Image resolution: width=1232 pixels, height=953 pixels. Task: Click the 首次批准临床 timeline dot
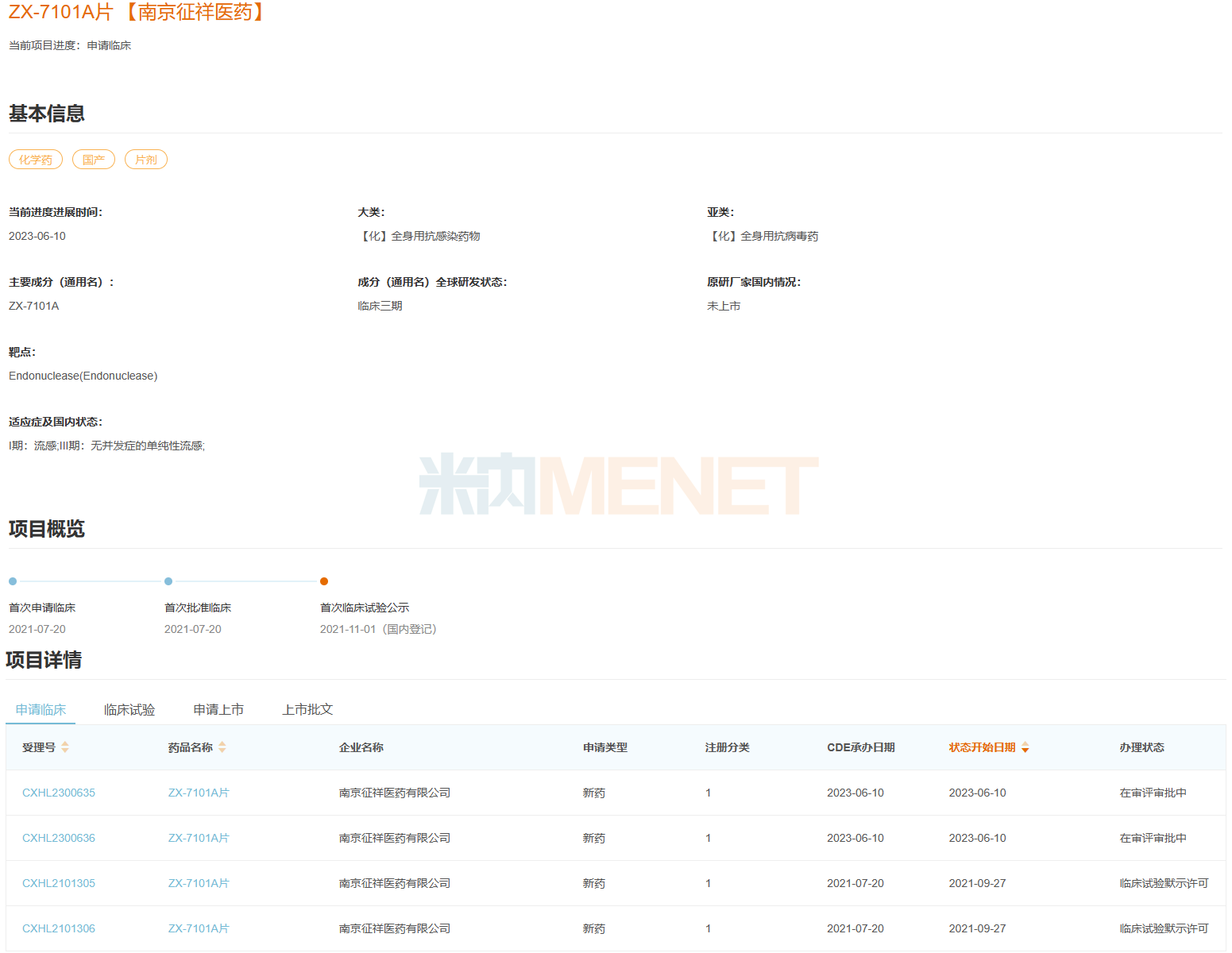click(x=168, y=581)
